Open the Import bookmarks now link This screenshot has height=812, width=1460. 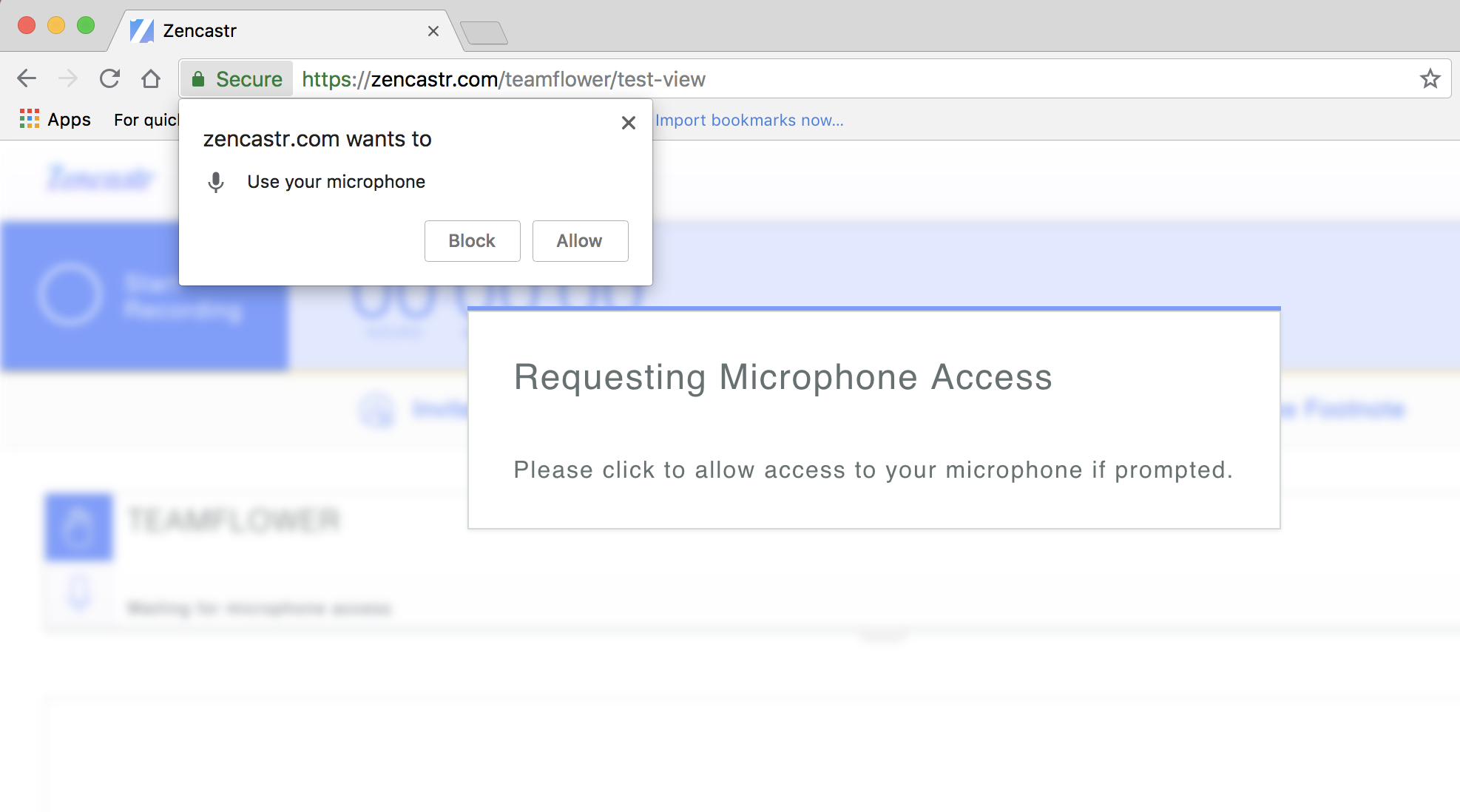coord(749,120)
